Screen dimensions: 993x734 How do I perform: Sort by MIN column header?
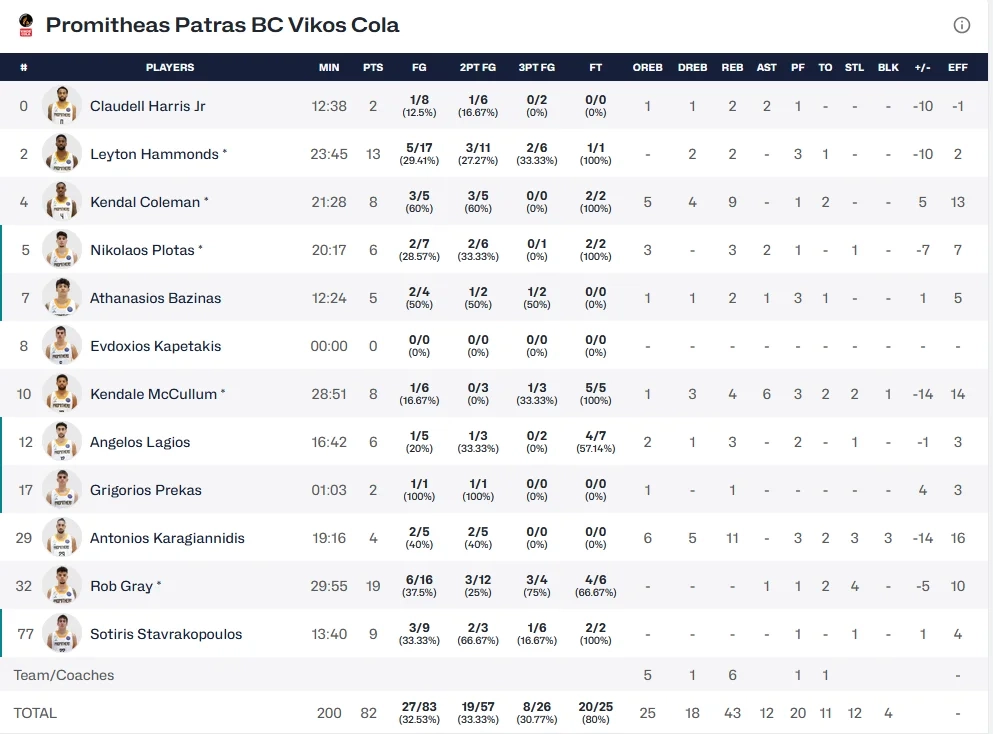(x=329, y=68)
